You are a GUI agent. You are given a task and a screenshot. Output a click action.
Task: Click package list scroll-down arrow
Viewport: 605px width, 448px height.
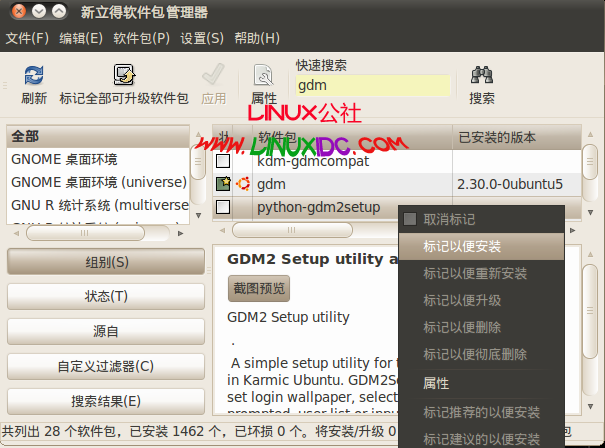point(590,212)
